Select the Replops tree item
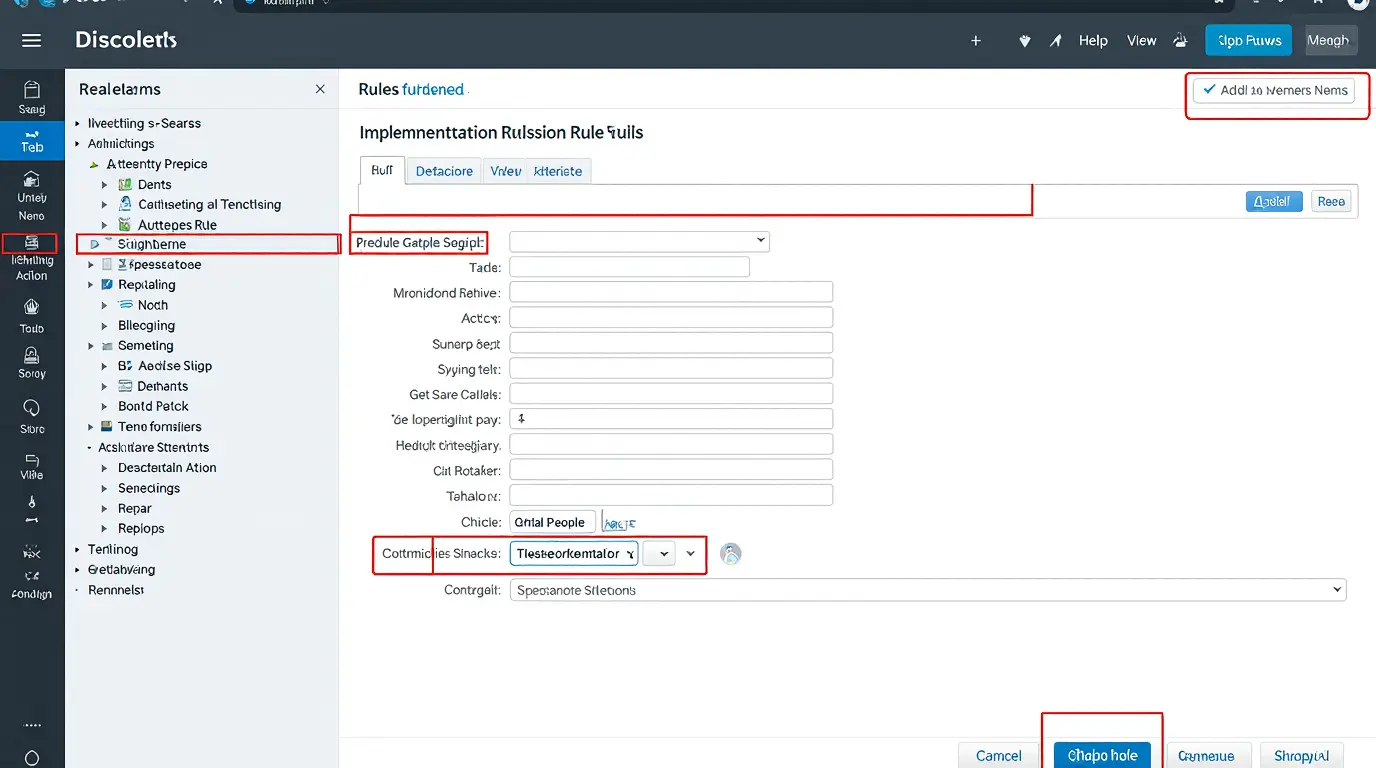This screenshot has width=1376, height=768. point(141,529)
